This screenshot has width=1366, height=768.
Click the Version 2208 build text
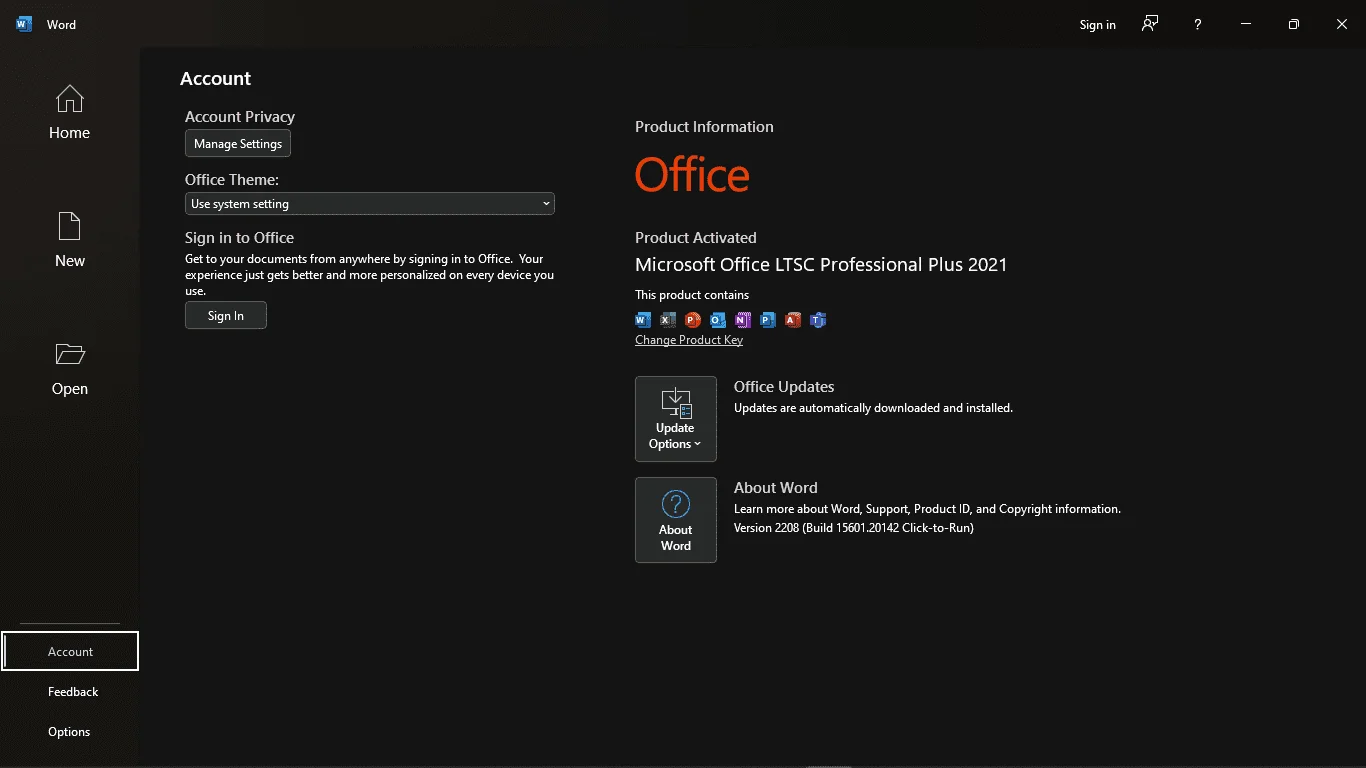(854, 528)
